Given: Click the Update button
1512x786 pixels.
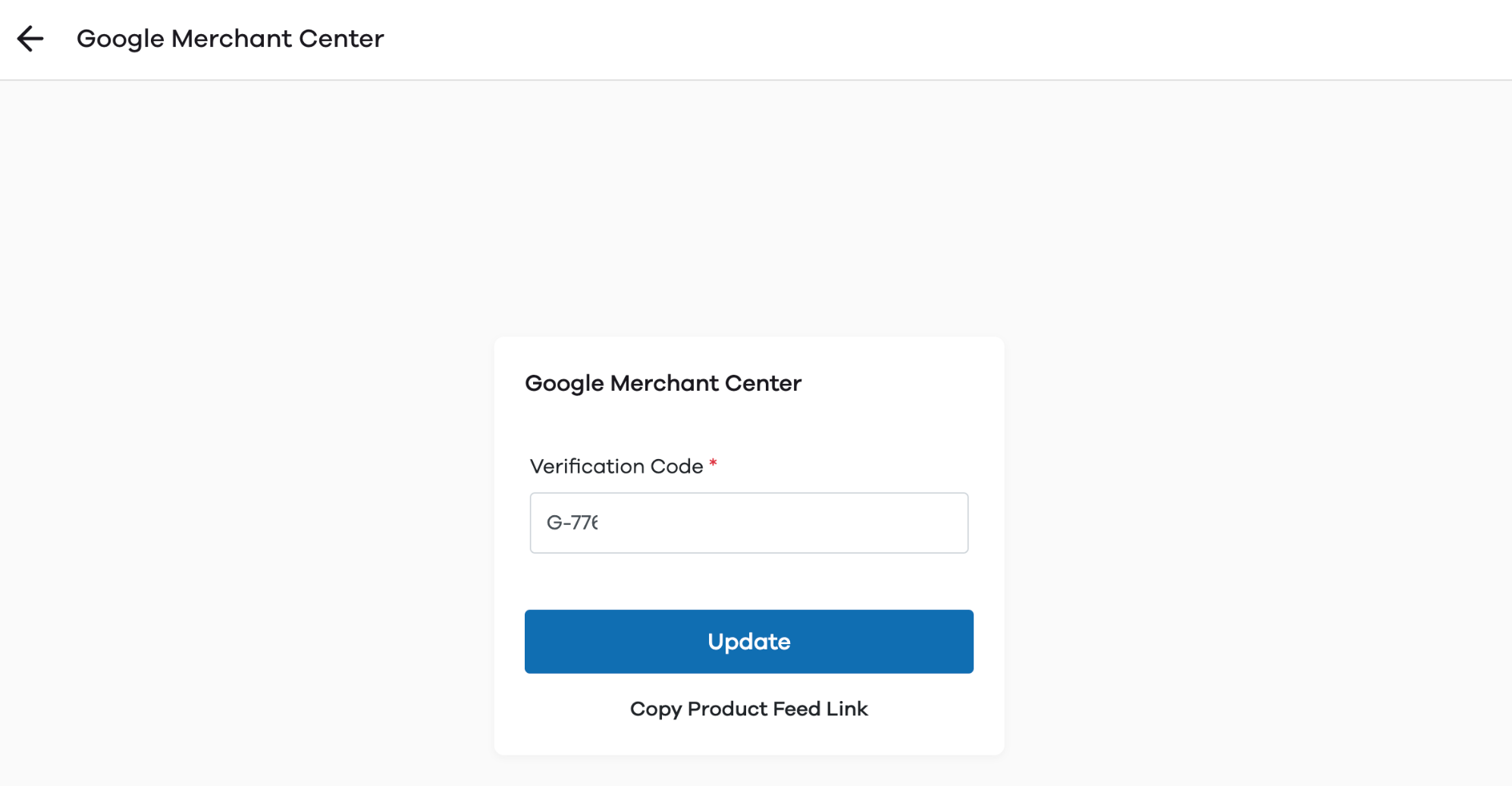Looking at the screenshot, I should pyautogui.click(x=749, y=641).
